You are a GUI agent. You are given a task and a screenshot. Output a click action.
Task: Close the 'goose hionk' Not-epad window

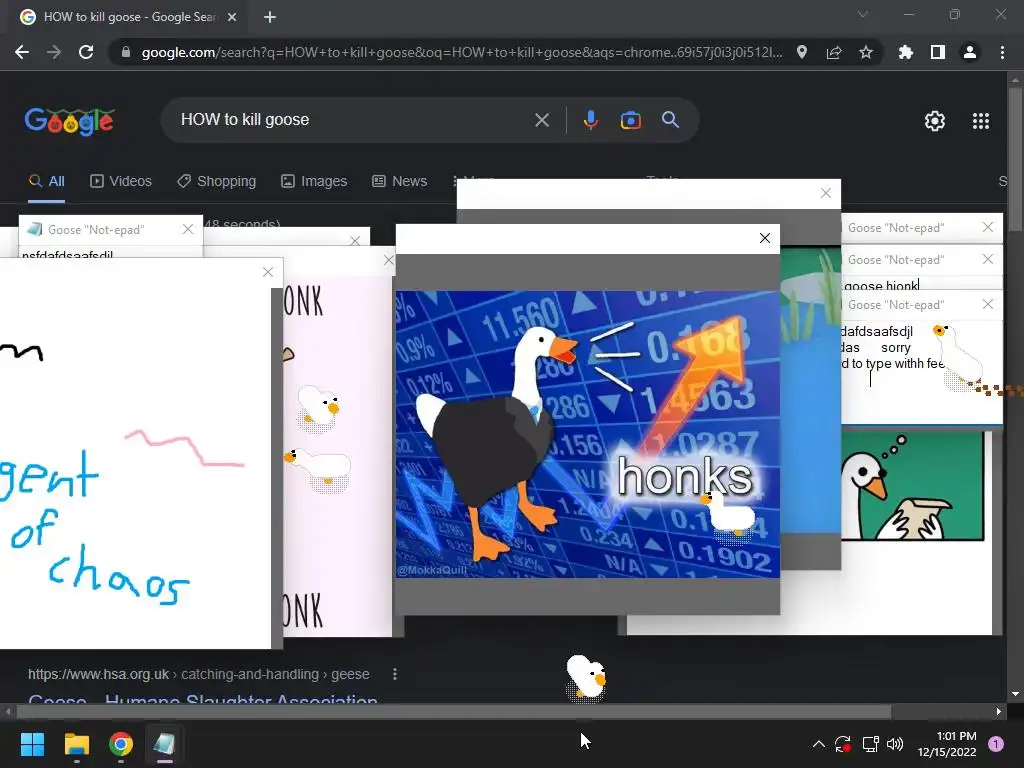point(988,259)
